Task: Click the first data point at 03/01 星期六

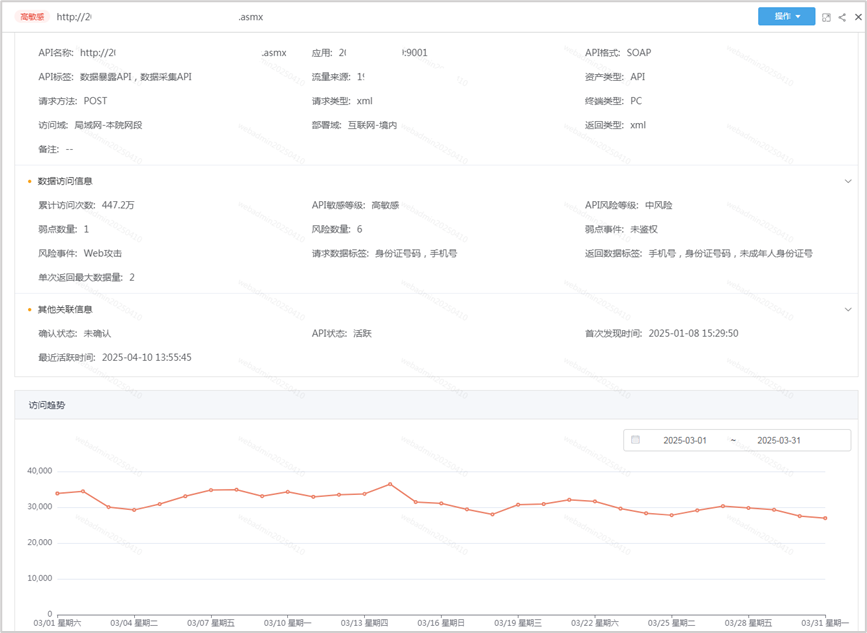Action: click(x=58, y=493)
